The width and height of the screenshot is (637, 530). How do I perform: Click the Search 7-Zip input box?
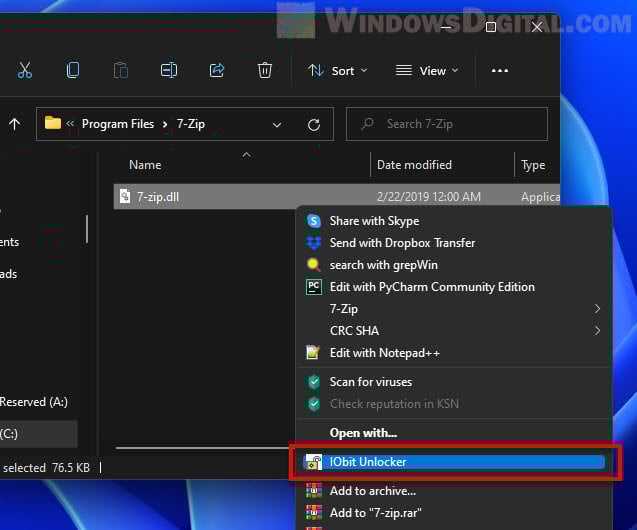pyautogui.click(x=447, y=124)
